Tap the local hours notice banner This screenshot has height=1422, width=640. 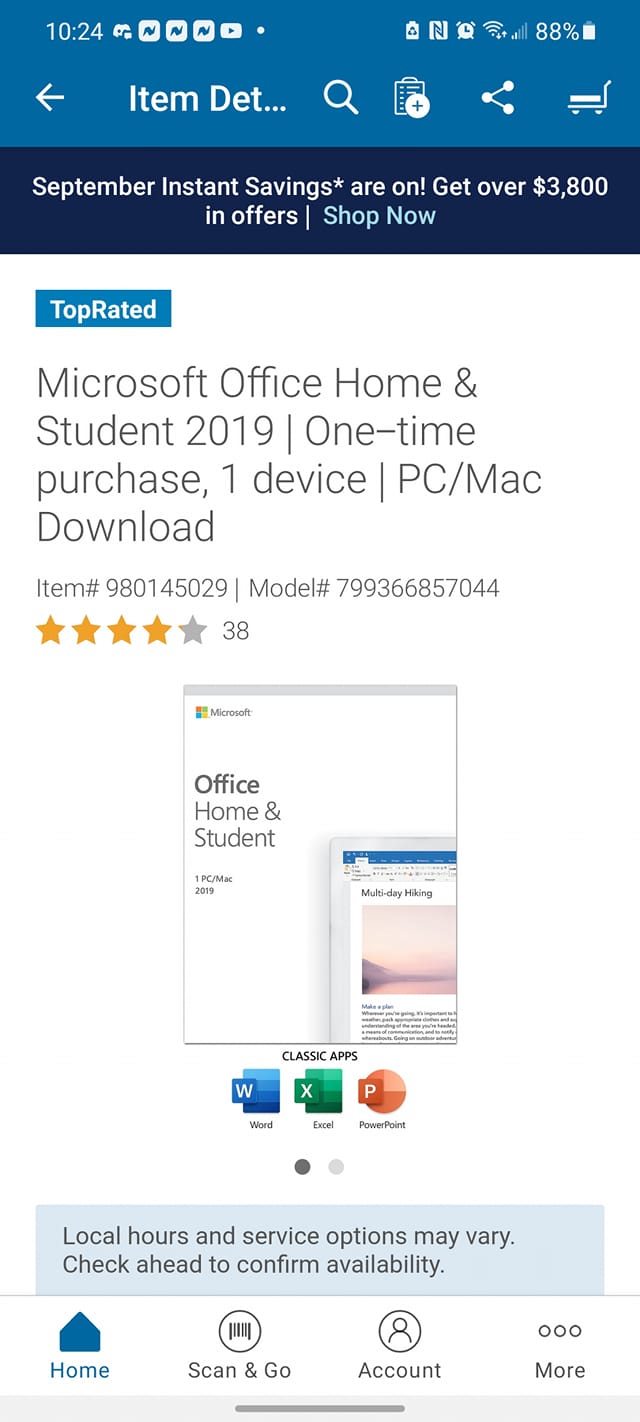click(x=320, y=1250)
